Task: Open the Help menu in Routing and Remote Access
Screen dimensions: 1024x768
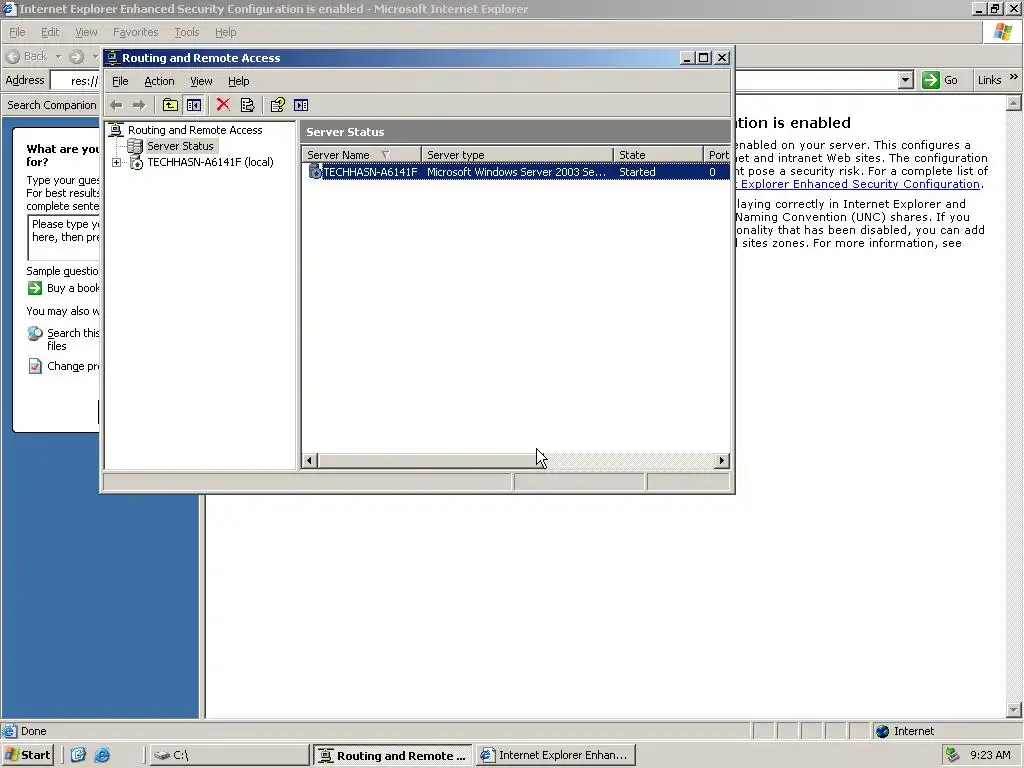Action: click(238, 81)
